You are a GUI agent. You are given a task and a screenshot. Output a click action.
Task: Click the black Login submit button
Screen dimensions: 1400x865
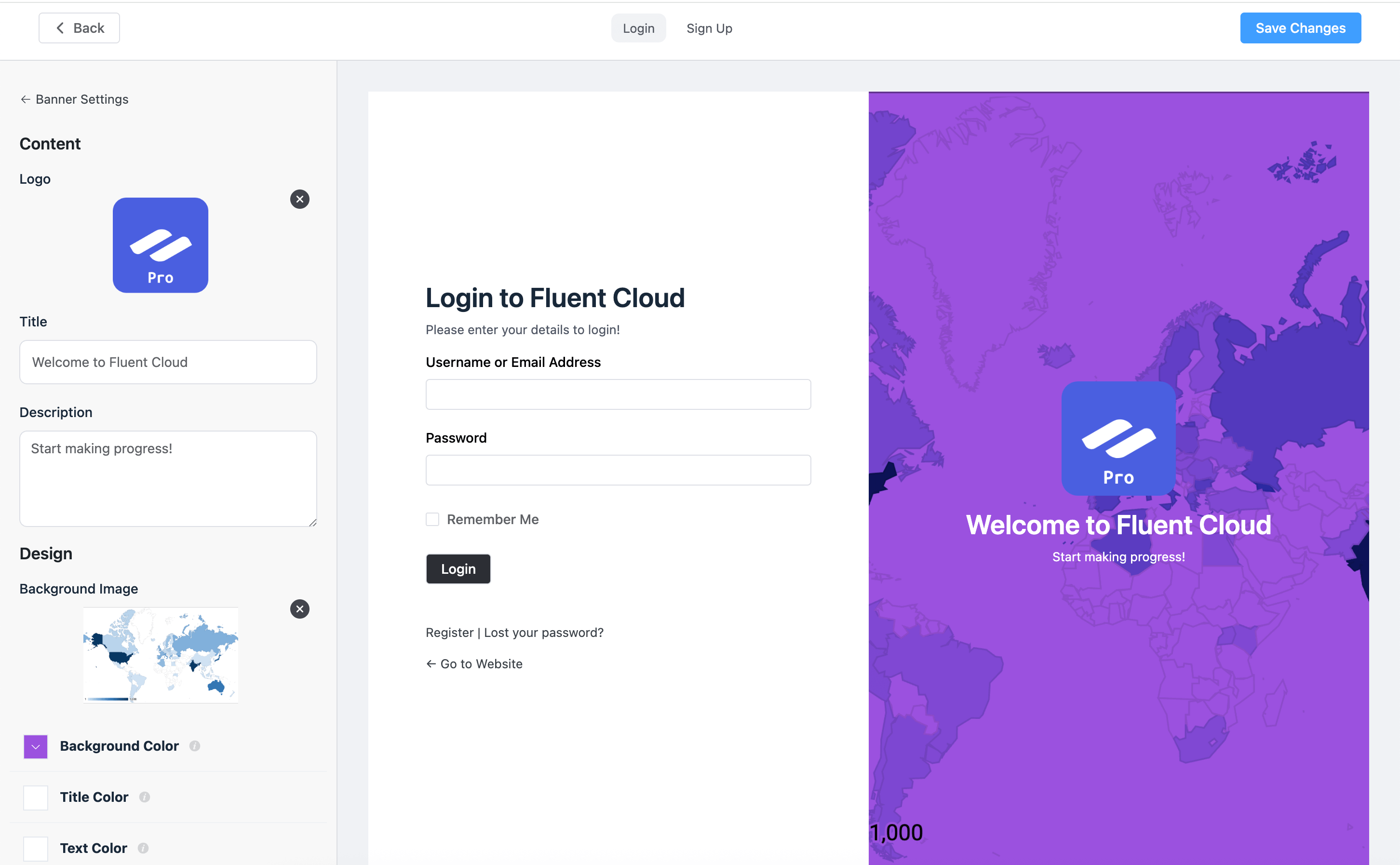458,568
